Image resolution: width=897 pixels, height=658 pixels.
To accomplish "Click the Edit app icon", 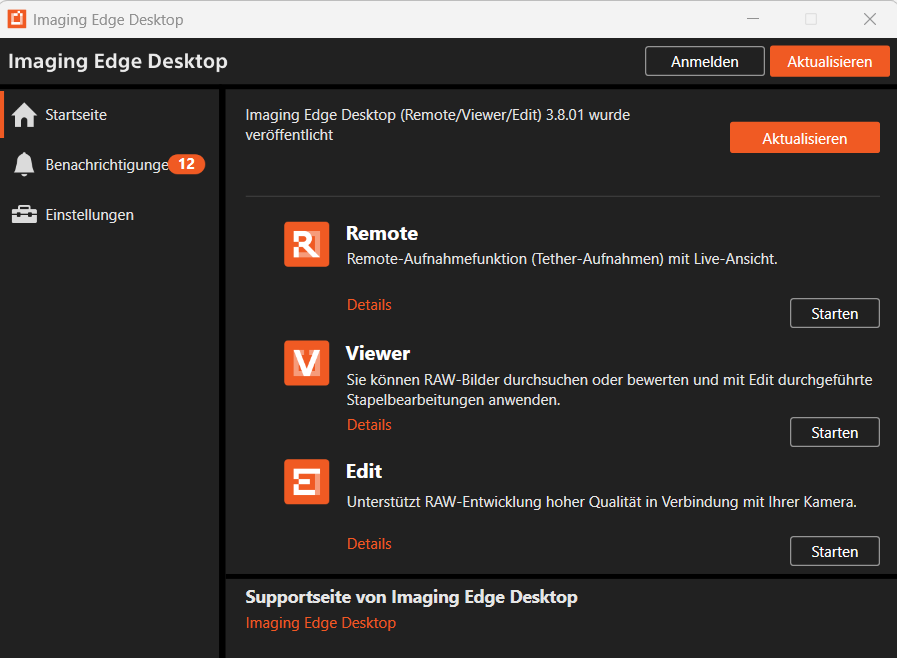I will (x=307, y=482).
